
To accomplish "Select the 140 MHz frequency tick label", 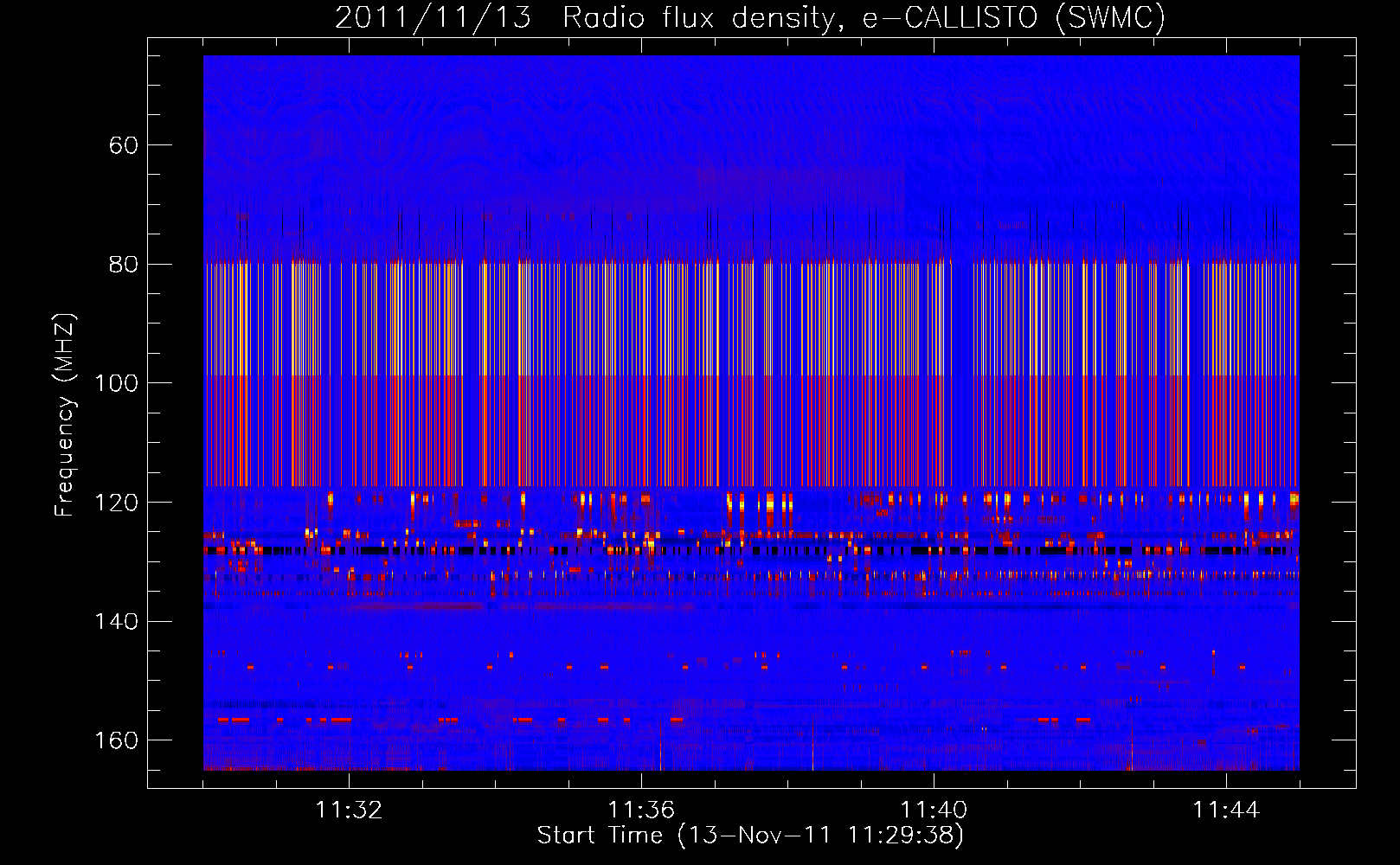I will click(x=117, y=622).
